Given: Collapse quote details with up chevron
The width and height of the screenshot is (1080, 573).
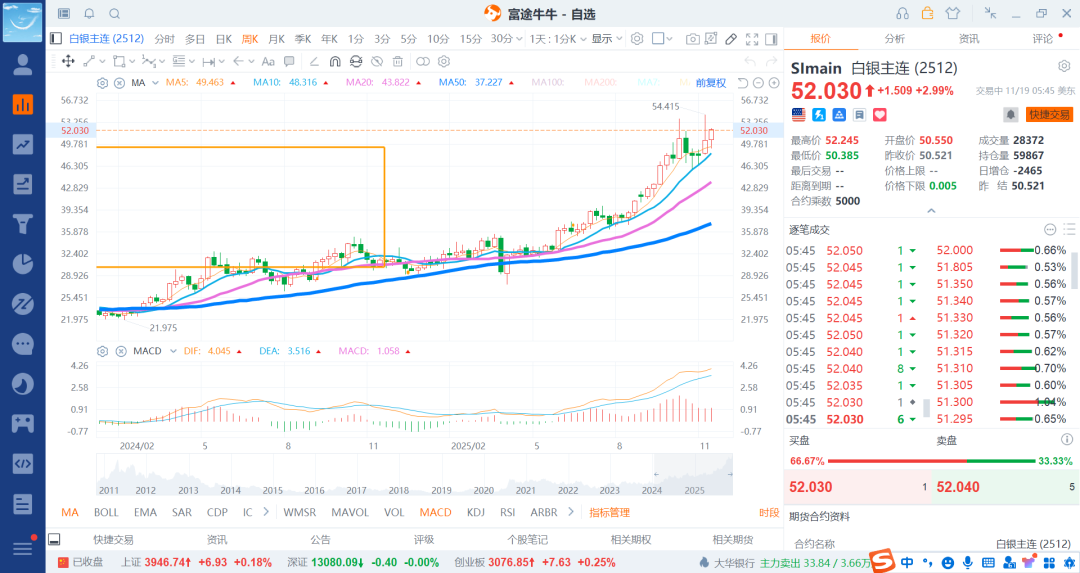Looking at the screenshot, I should coord(931,211).
